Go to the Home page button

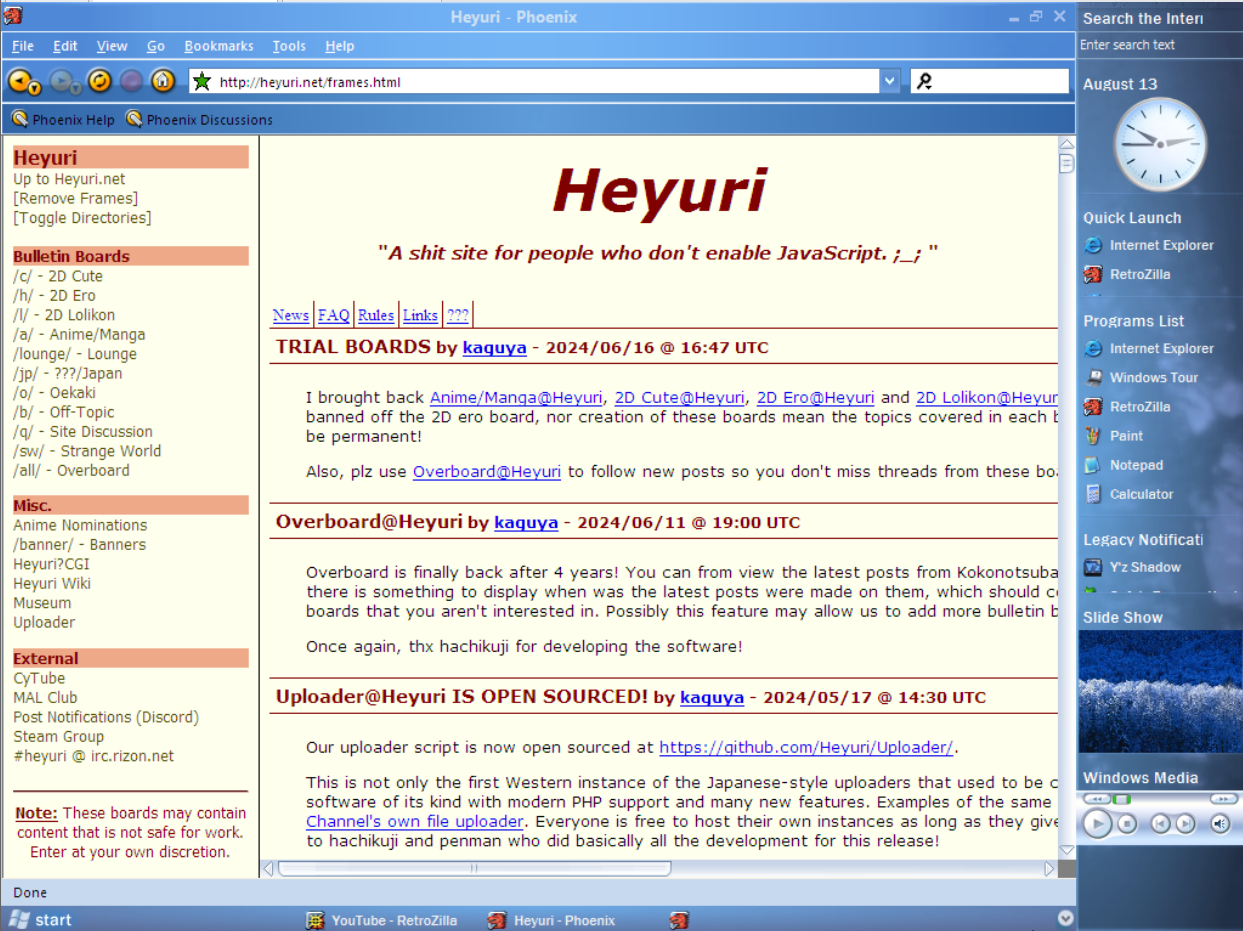[x=163, y=81]
